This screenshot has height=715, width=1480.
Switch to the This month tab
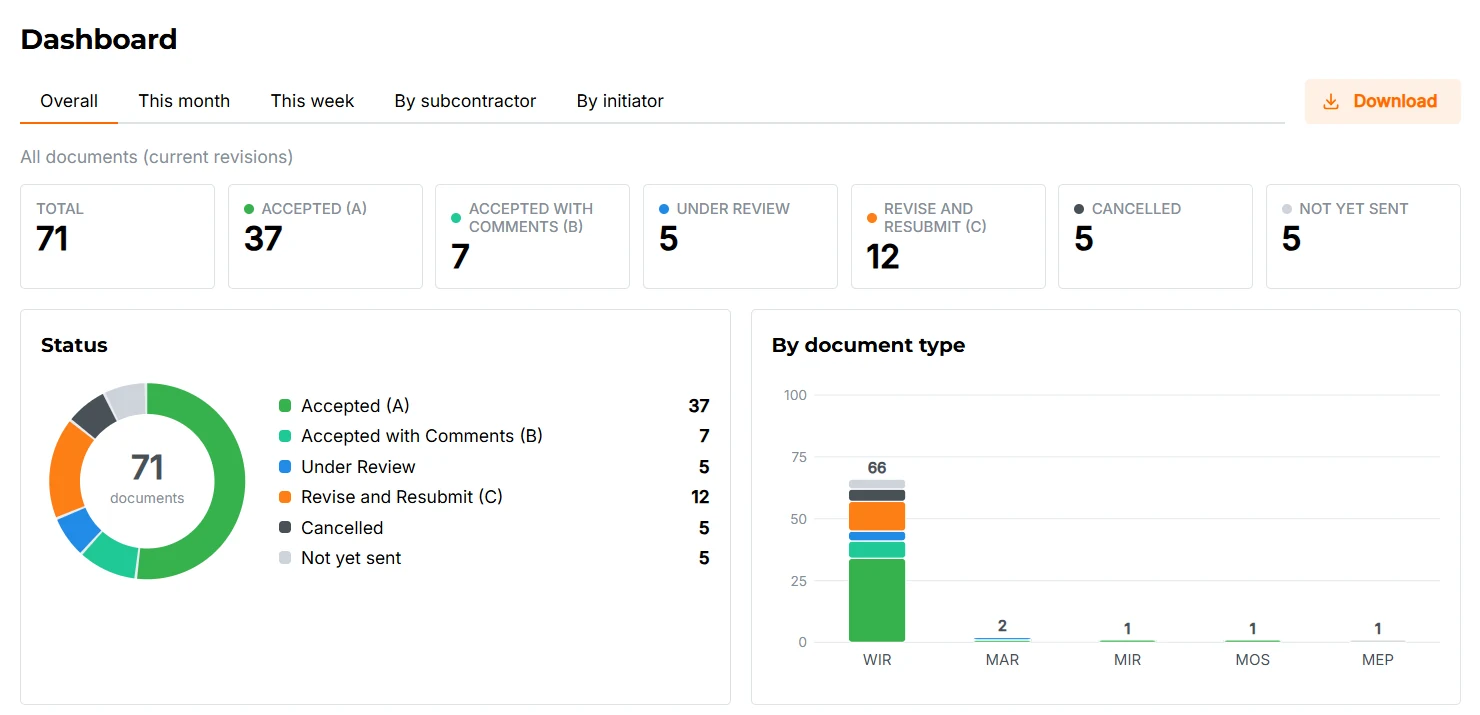coord(184,101)
